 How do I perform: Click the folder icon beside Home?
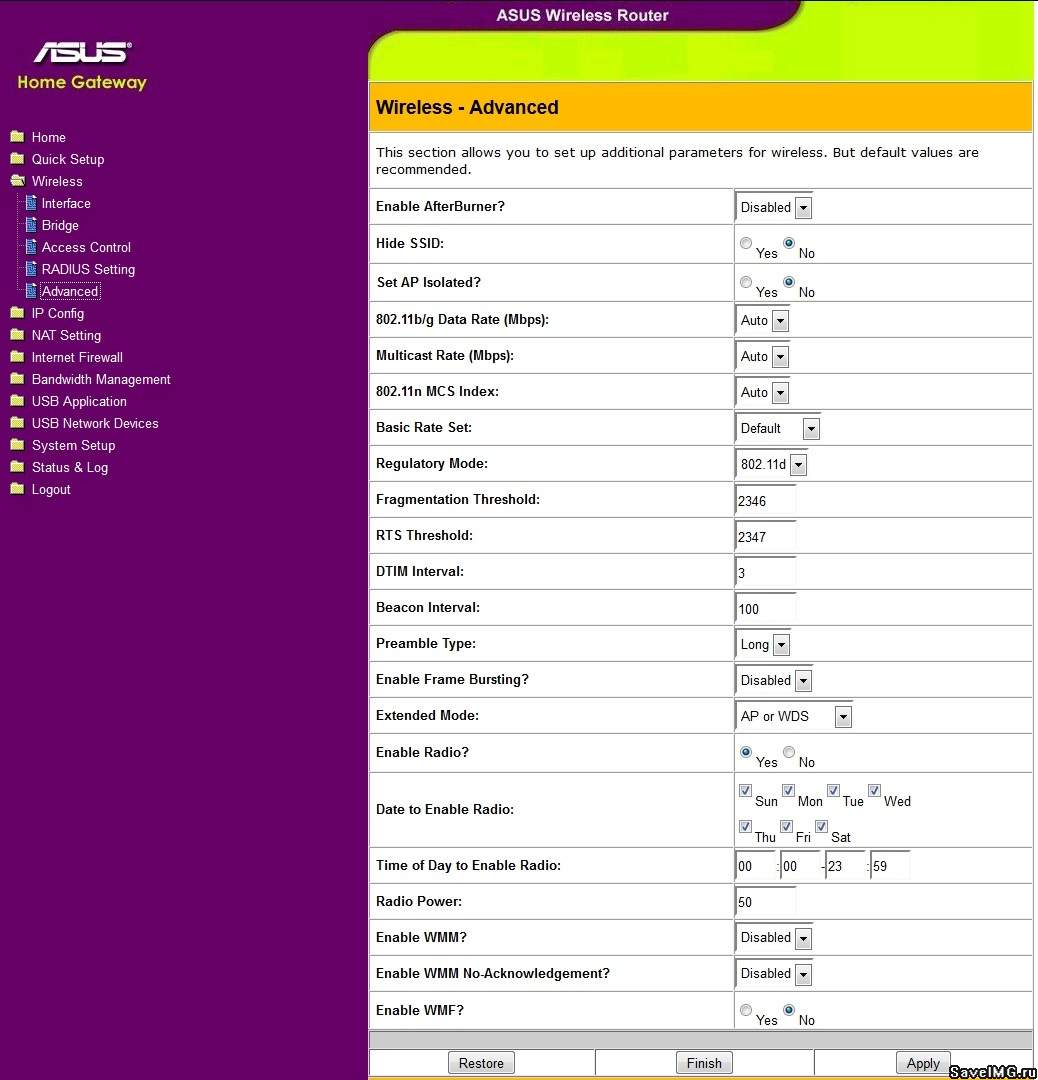pos(17,137)
